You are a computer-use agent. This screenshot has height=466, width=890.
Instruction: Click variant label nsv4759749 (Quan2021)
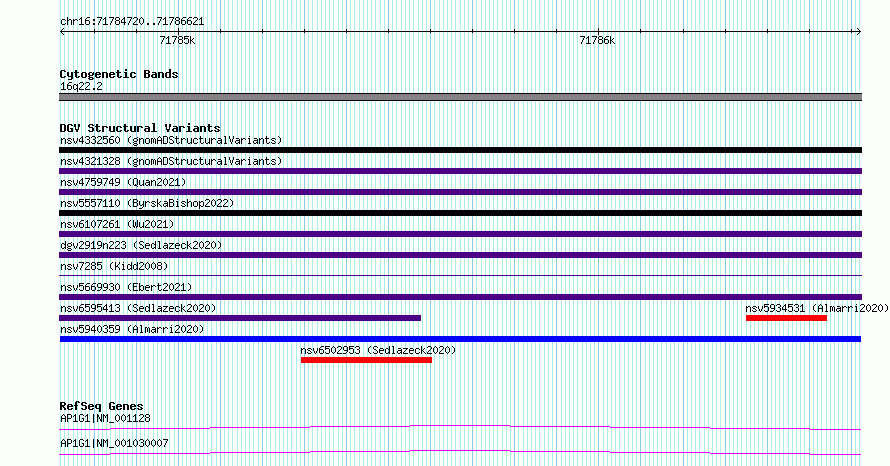point(123,182)
